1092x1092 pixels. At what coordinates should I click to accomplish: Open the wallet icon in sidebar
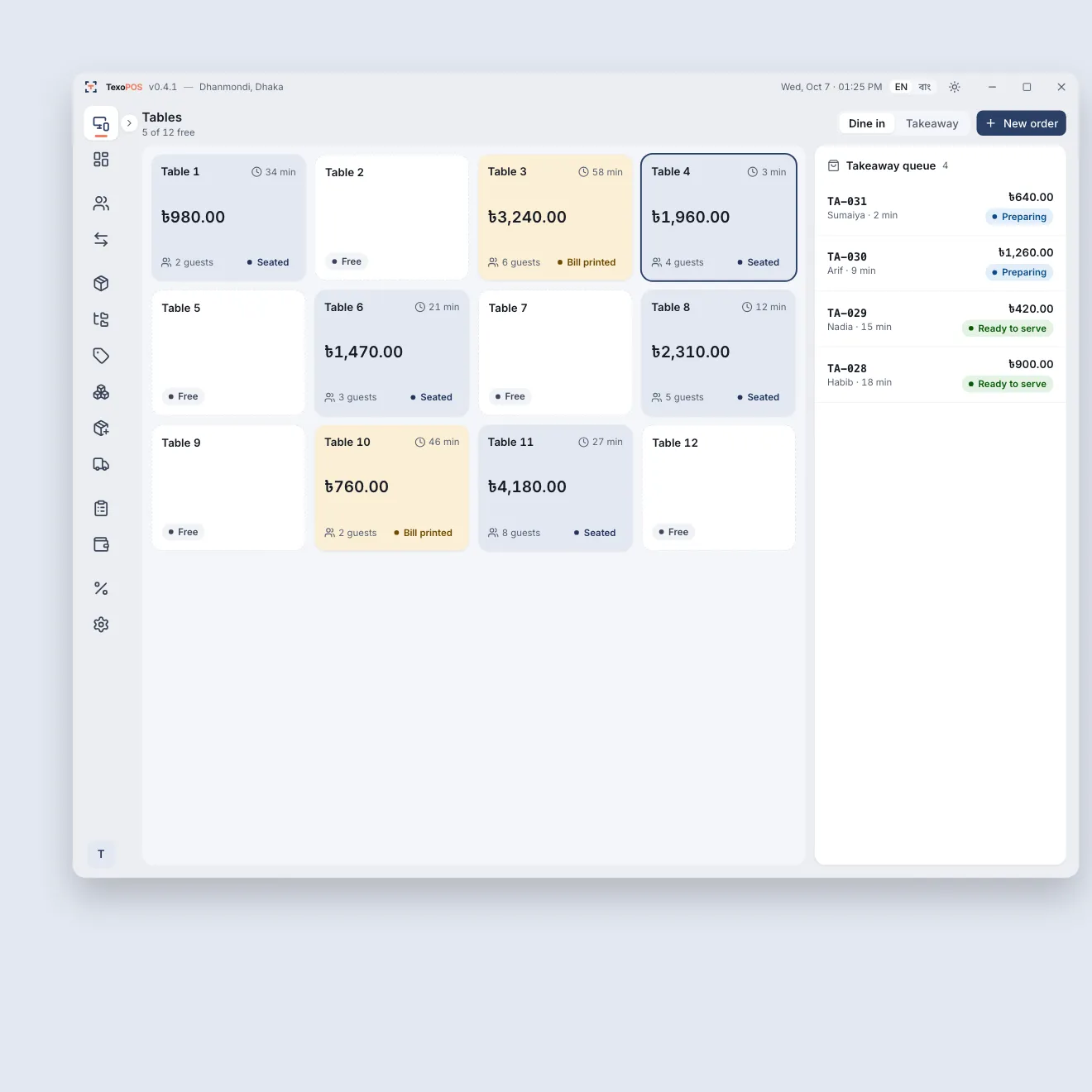pyautogui.click(x=101, y=544)
